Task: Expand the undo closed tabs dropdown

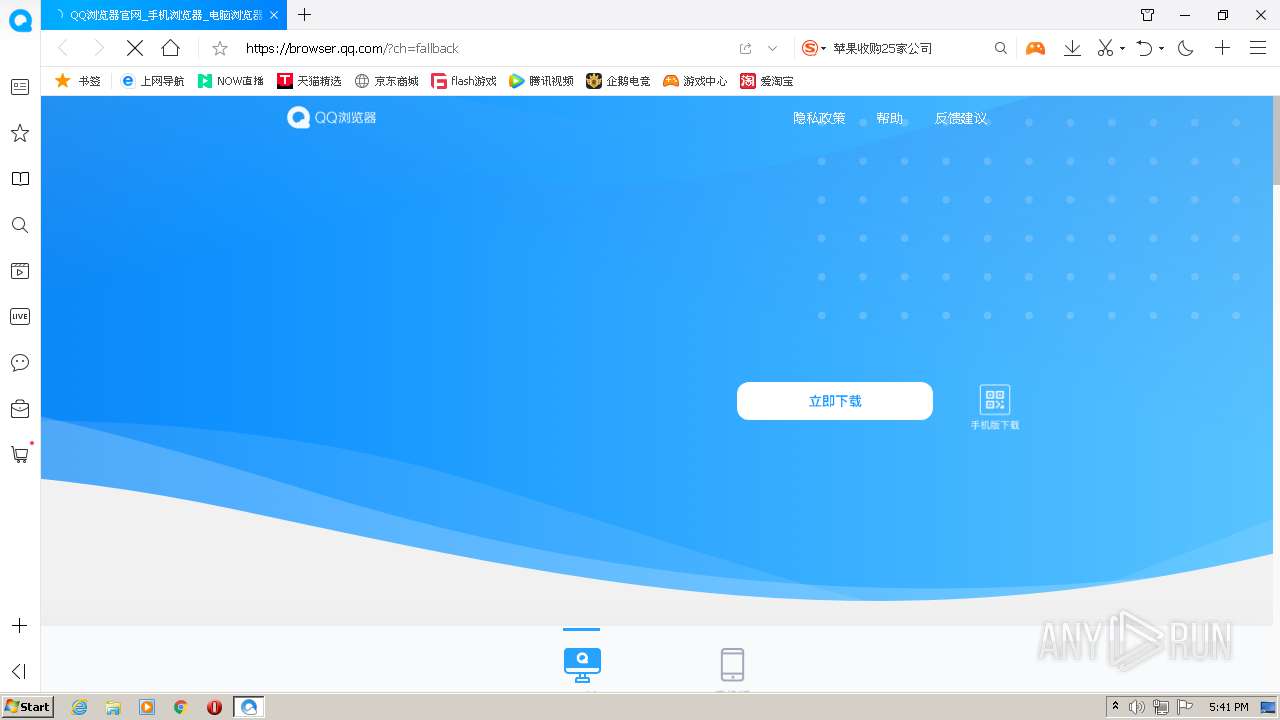Action: [1161, 48]
